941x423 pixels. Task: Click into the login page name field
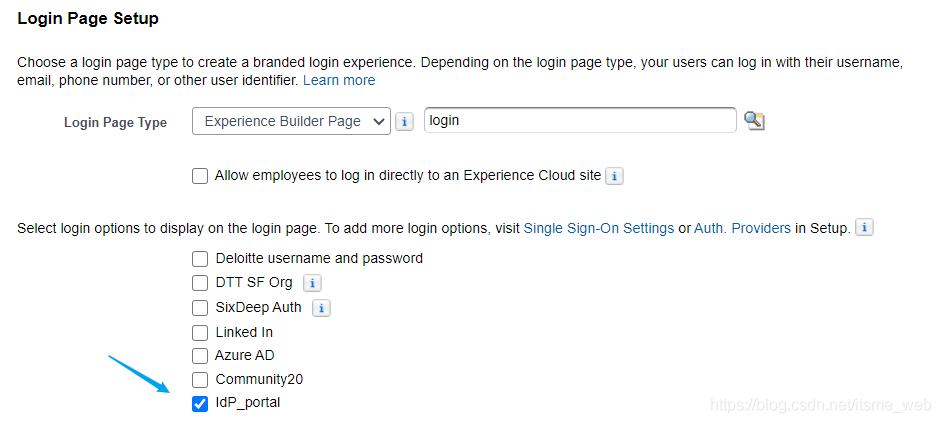580,120
